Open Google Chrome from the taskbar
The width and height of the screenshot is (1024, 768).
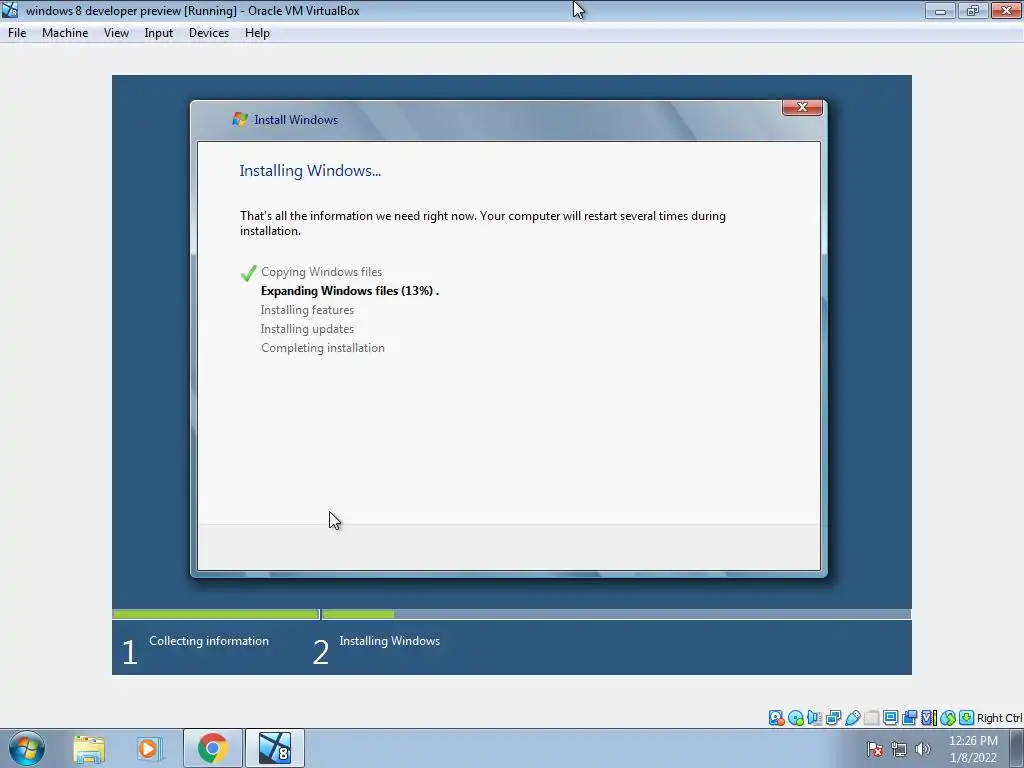[212, 748]
